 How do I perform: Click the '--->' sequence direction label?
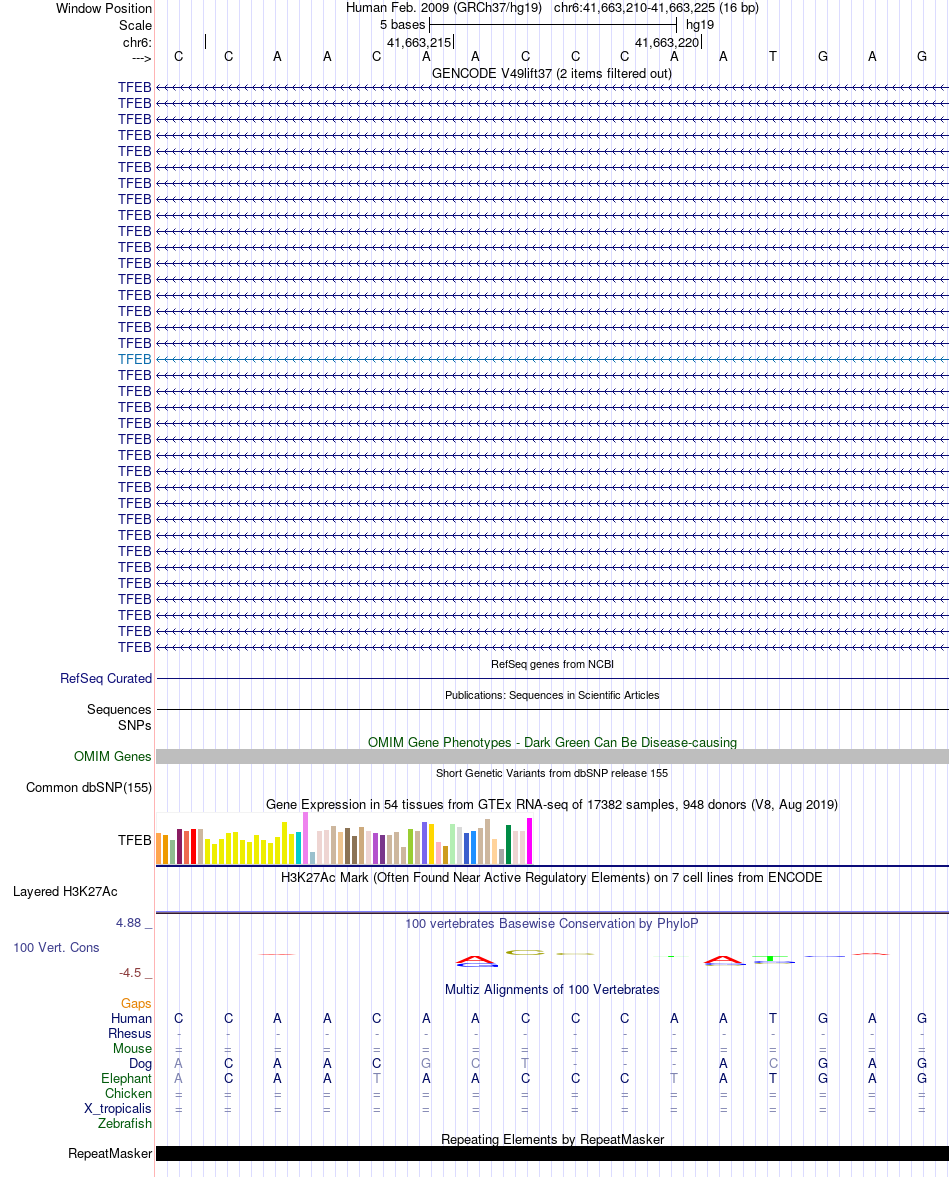(x=141, y=59)
